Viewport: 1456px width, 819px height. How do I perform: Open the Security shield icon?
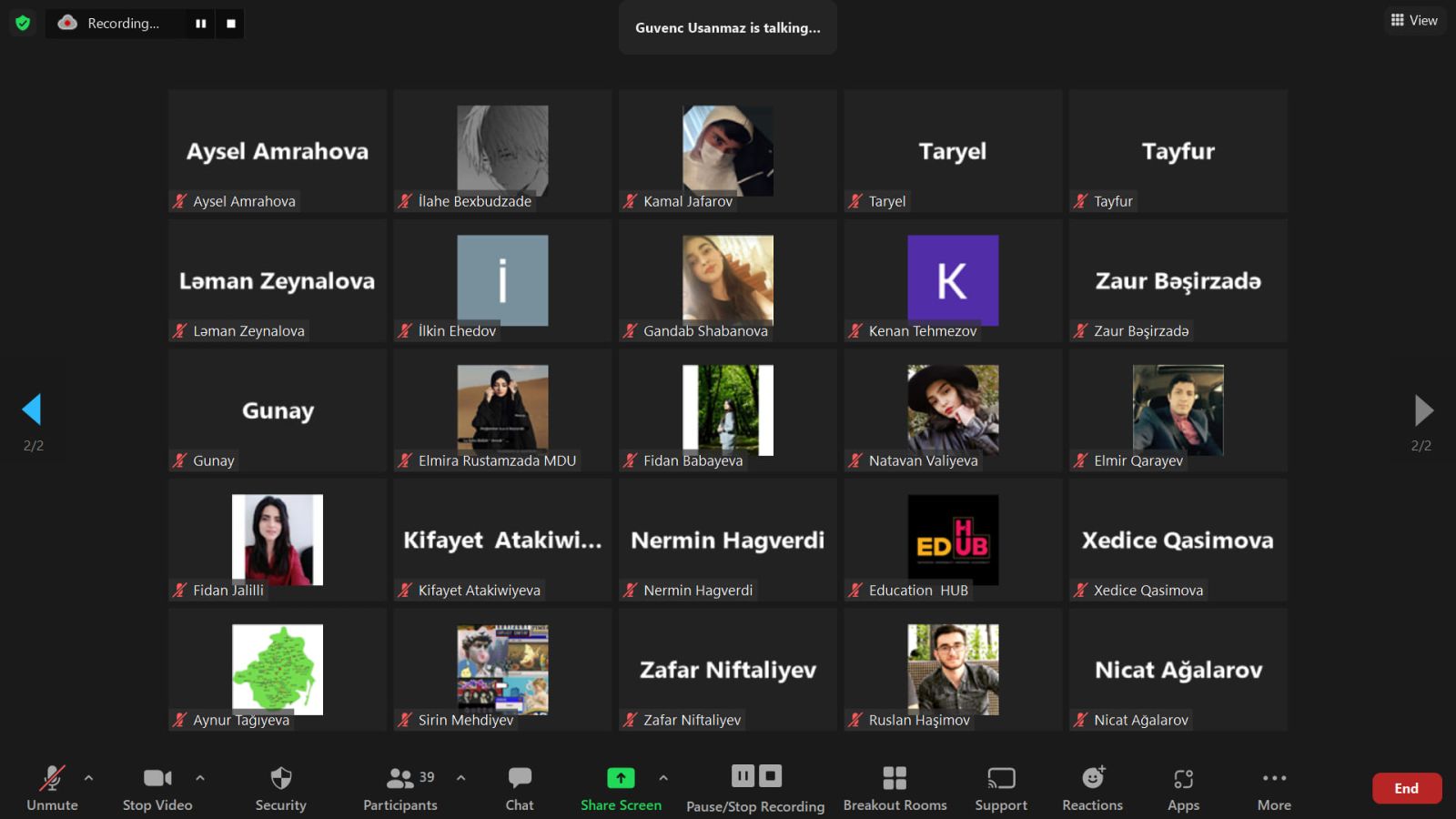[x=280, y=779]
